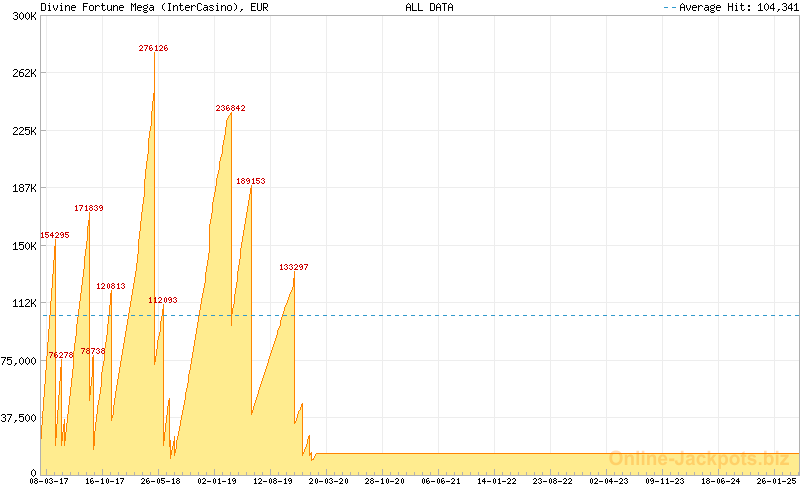Click the 276126 peak value label
The width and height of the screenshot is (800, 490).
[153, 48]
